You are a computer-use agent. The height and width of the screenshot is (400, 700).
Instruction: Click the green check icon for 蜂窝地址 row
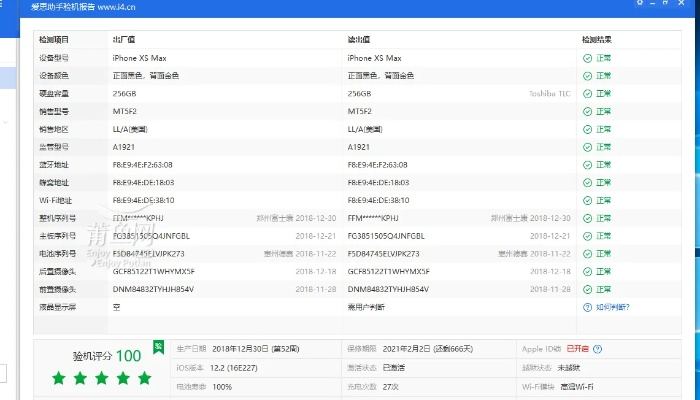[588, 183]
